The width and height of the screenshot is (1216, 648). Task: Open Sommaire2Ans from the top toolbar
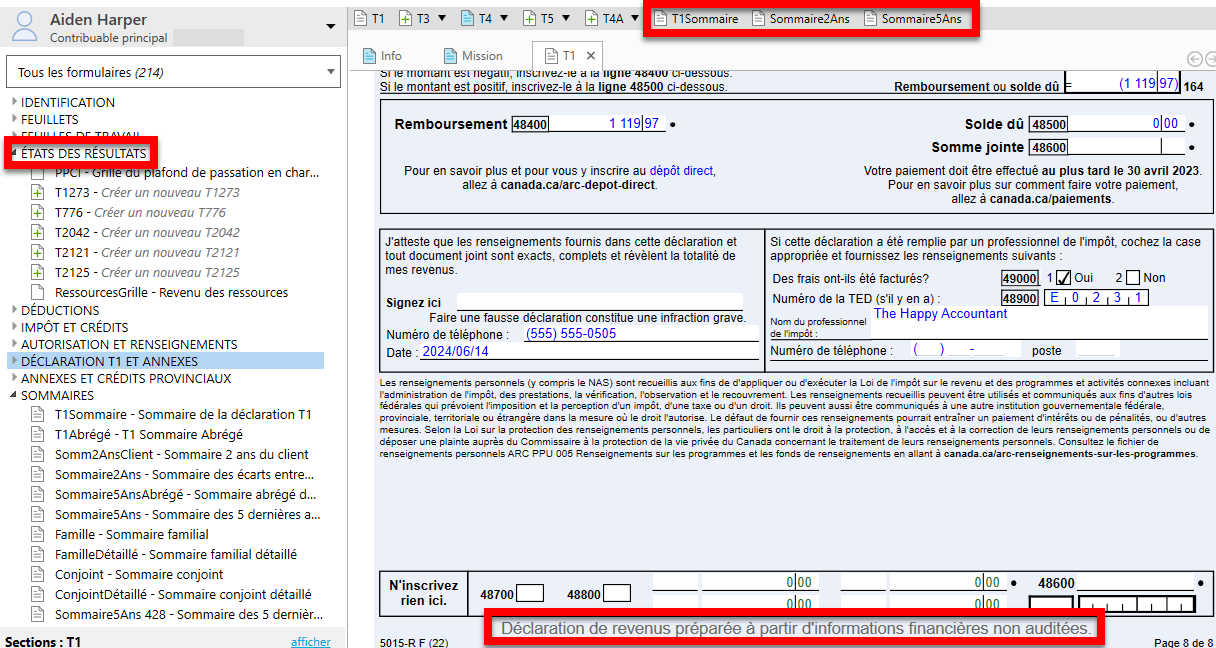802,18
